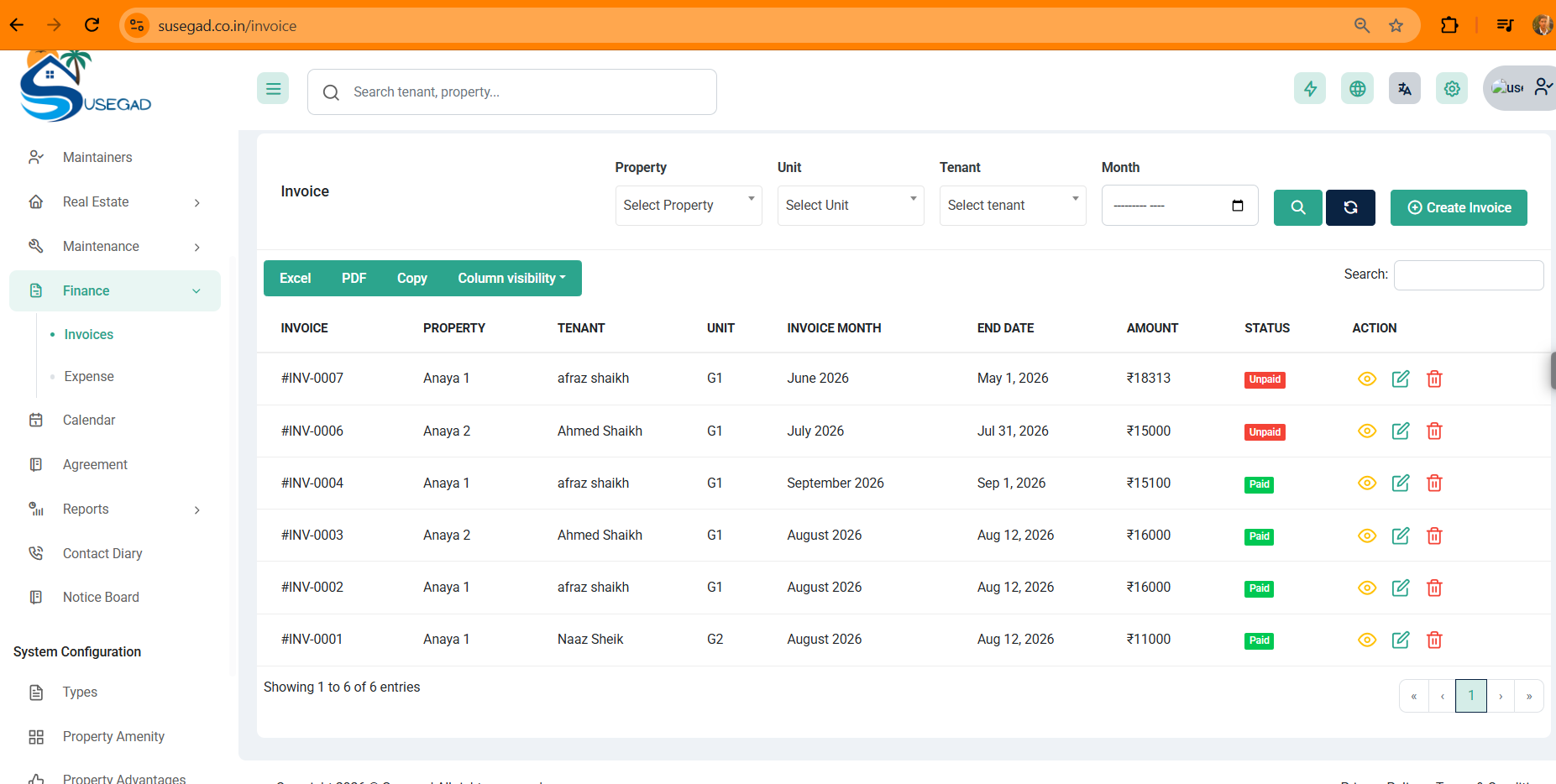View invoice #INV-0006 with eye icon
This screenshot has width=1556, height=784.
[x=1367, y=431]
